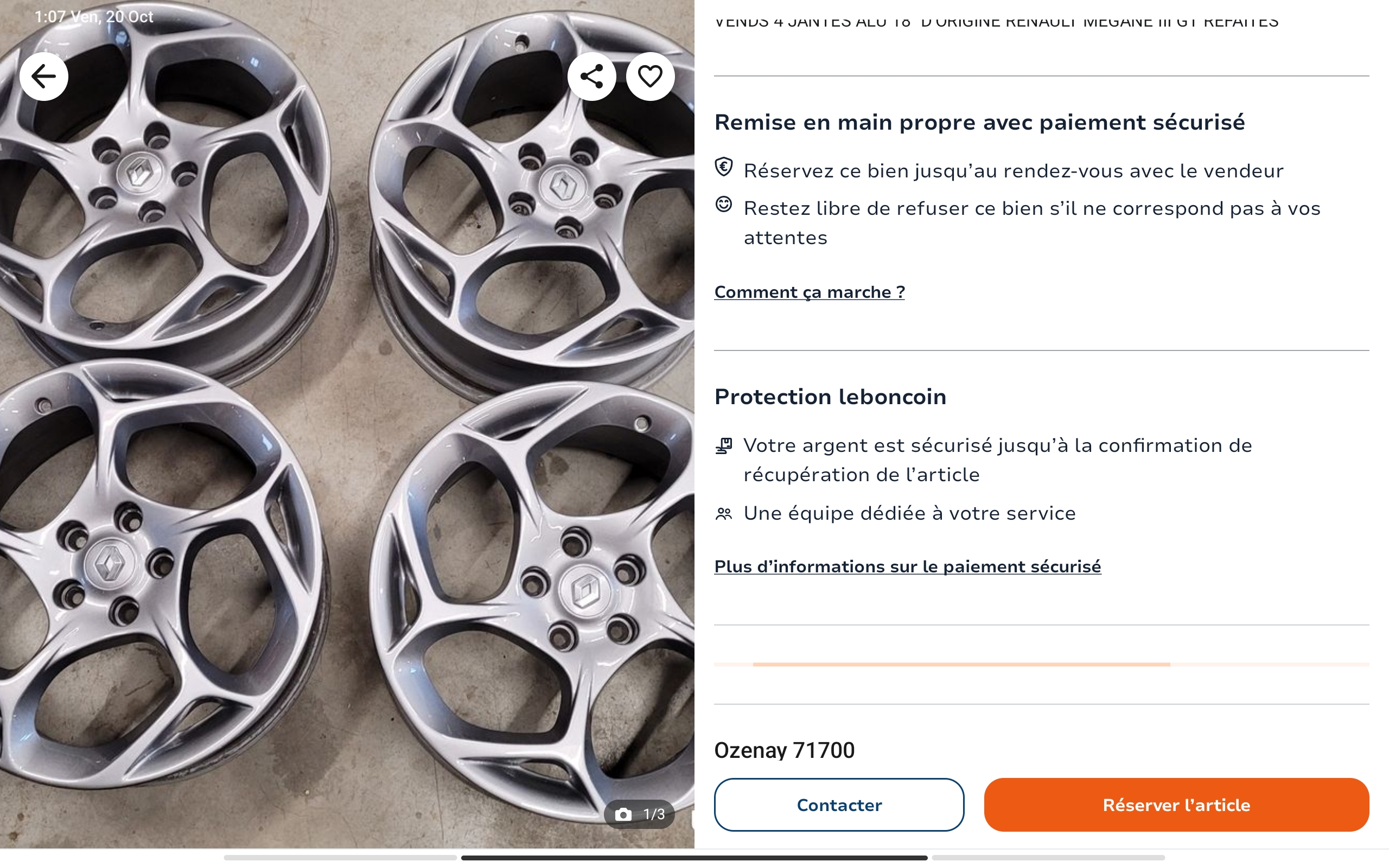Click the left gray bottom scrollbar segment
Screen dimensions: 1389x868
click(340, 858)
